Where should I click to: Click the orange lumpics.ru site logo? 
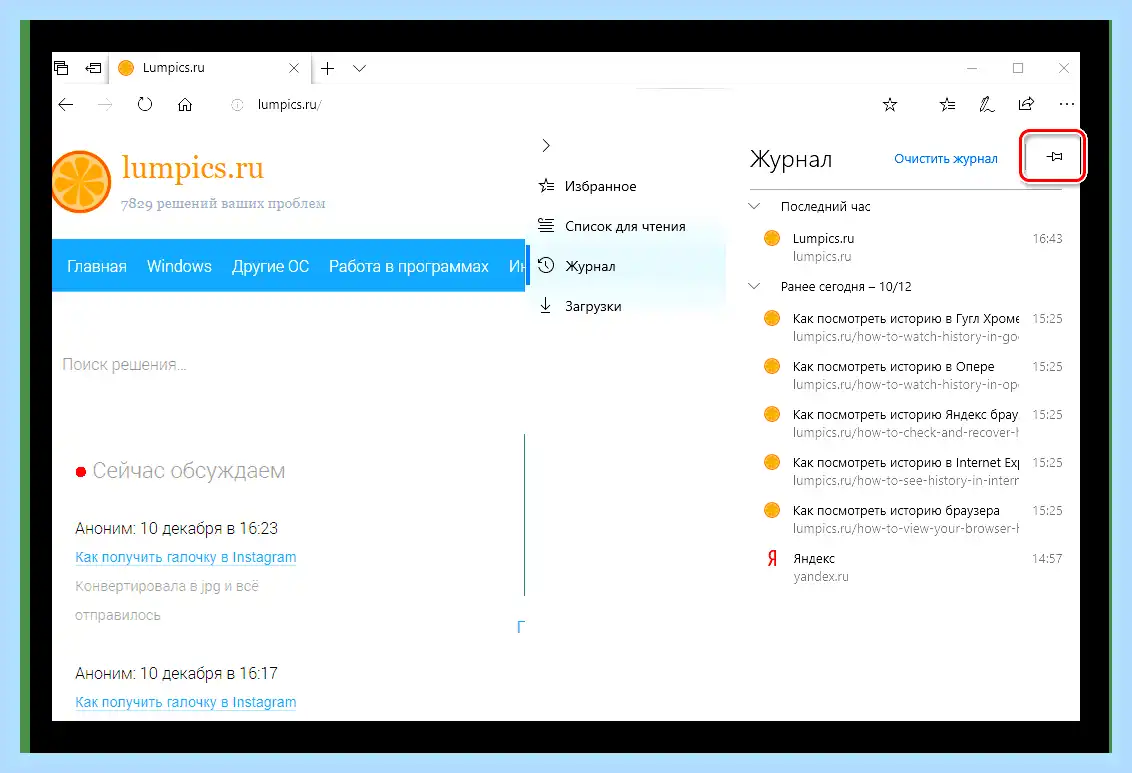82,182
